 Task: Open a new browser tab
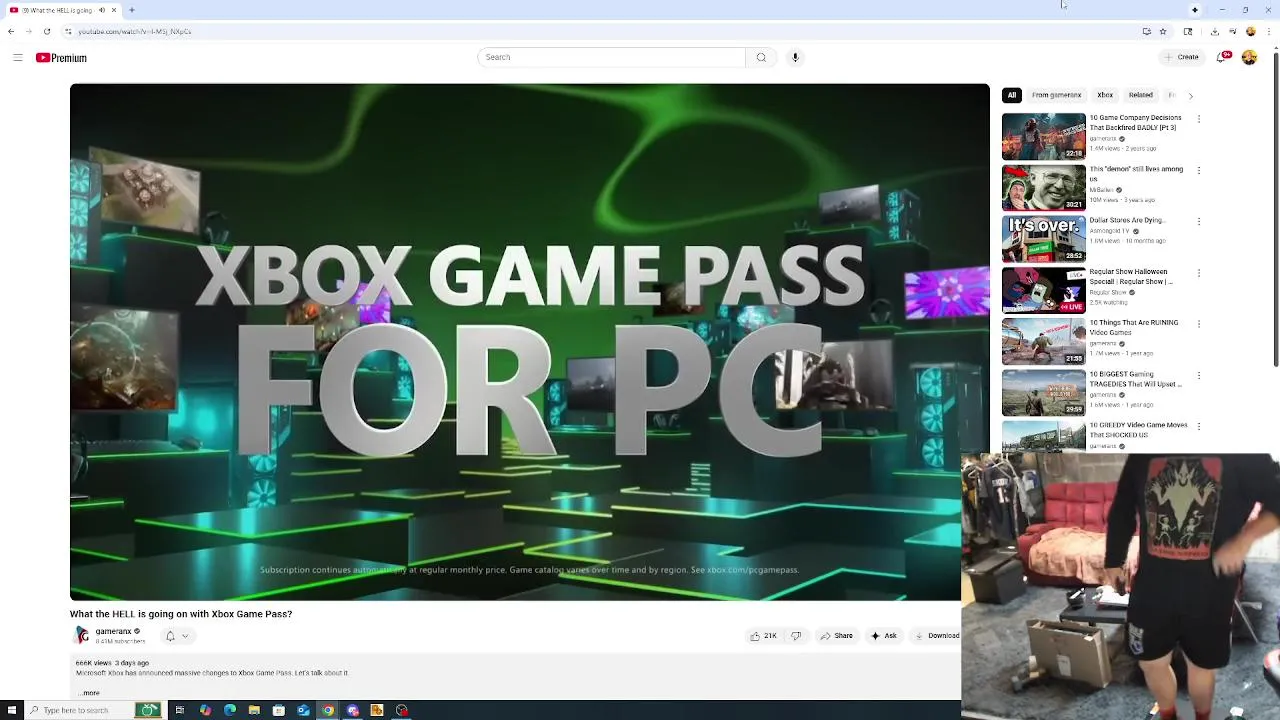point(131,10)
